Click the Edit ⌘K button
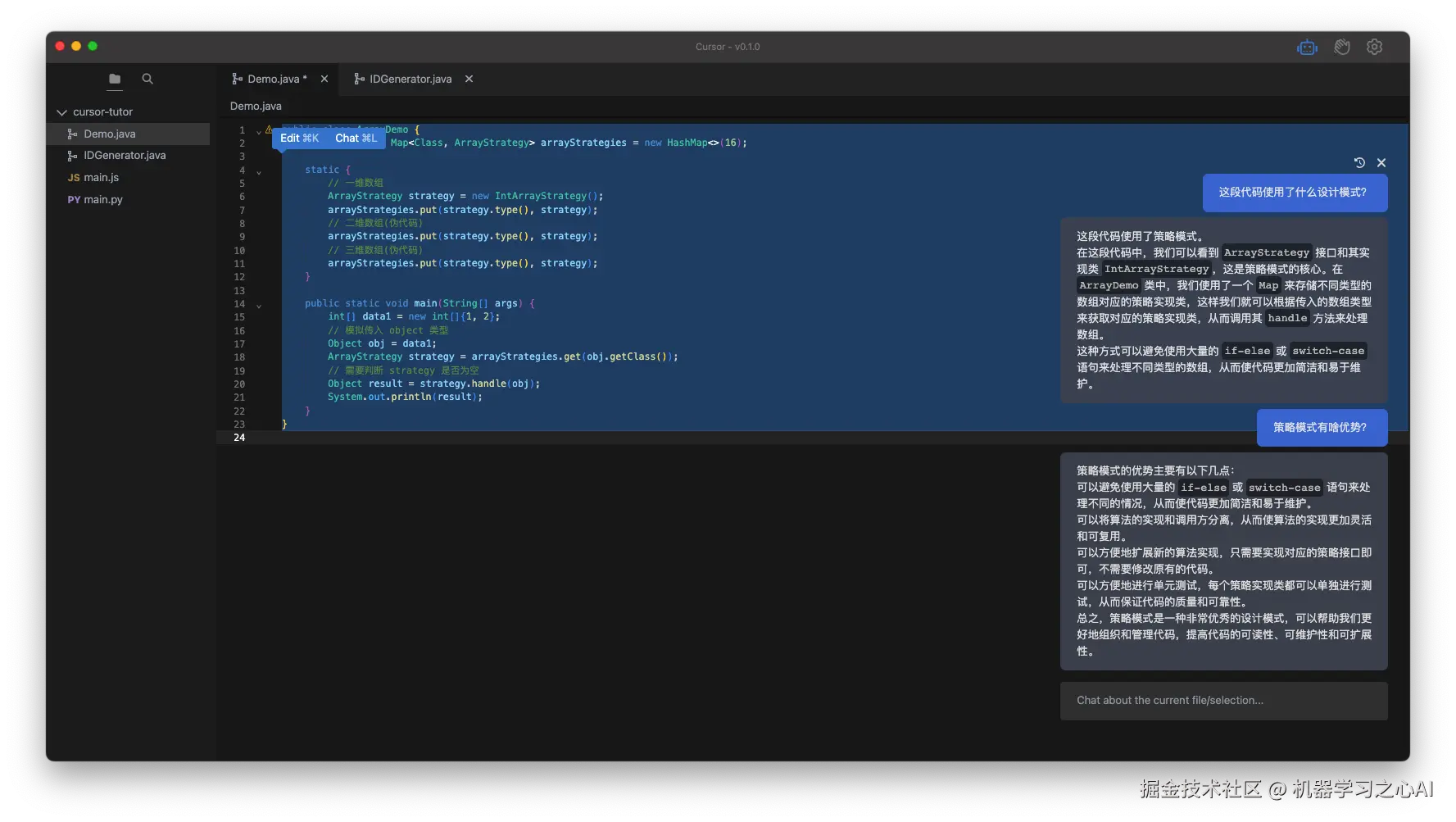 pos(299,139)
